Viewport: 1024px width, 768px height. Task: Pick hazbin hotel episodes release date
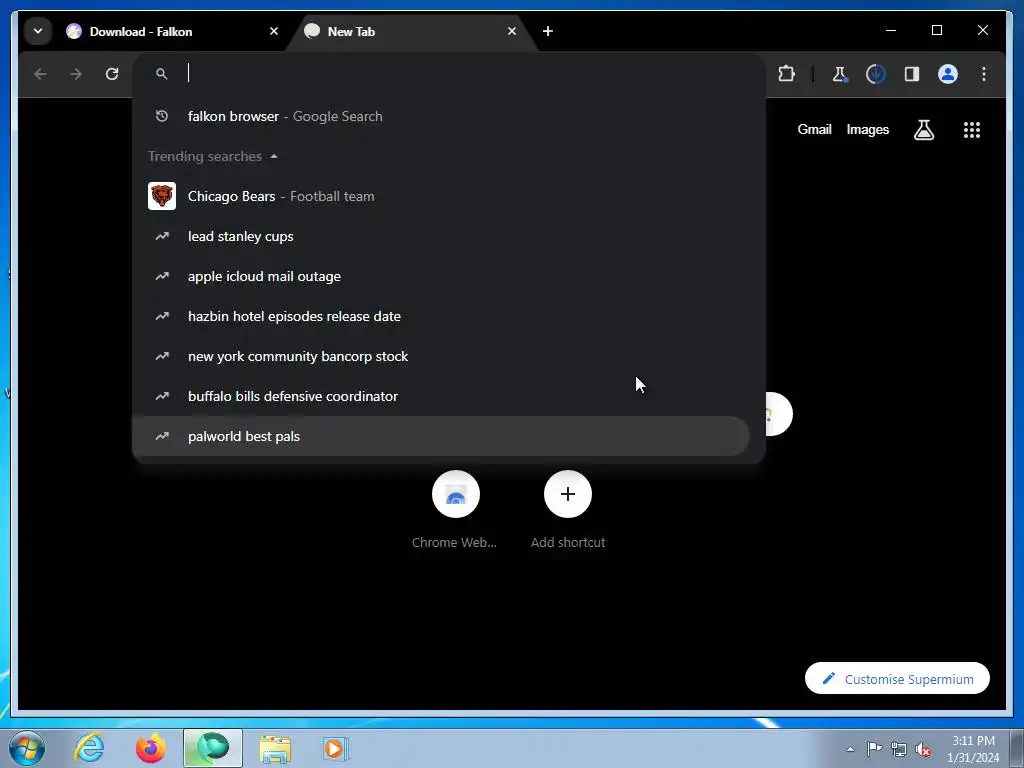click(x=441, y=316)
